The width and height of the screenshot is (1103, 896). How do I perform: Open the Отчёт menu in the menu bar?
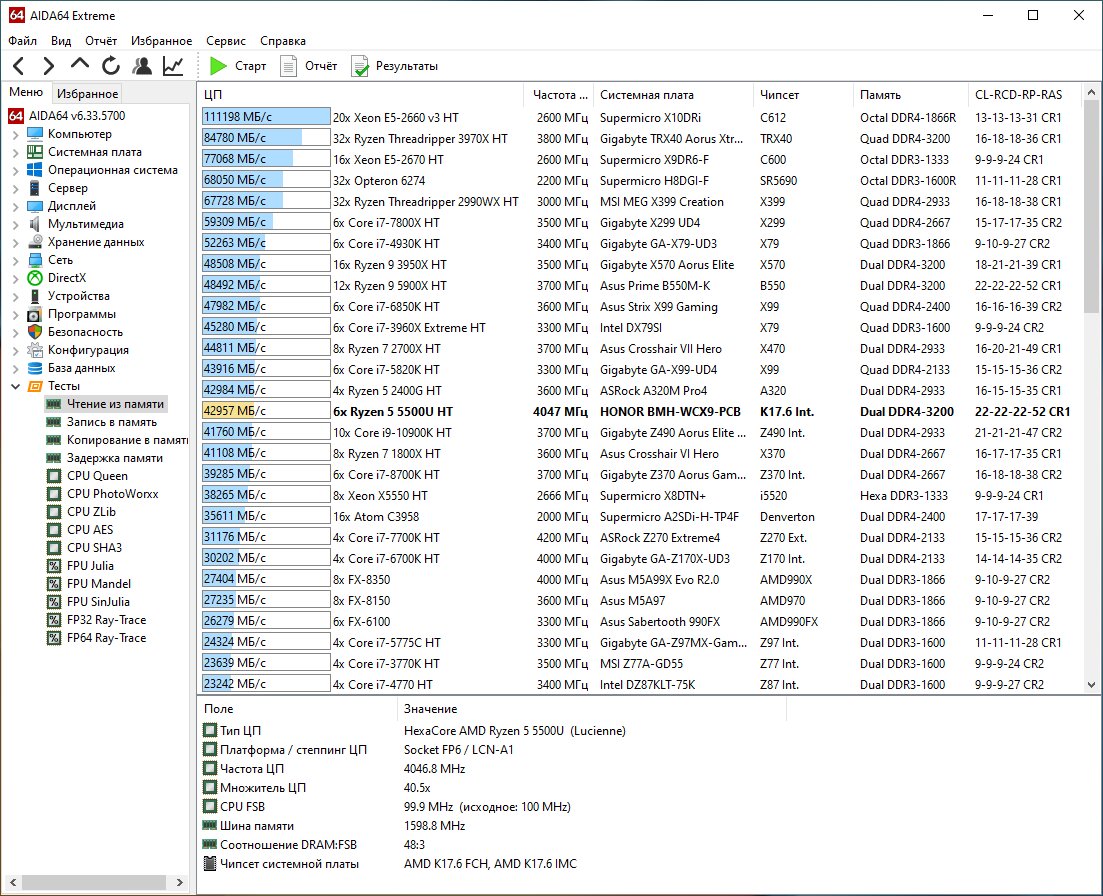click(101, 41)
